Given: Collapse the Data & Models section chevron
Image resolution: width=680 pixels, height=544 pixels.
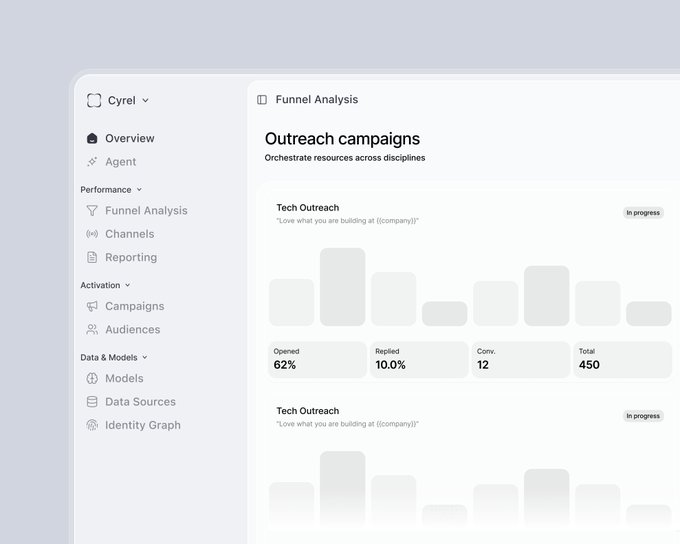Looking at the screenshot, I should [145, 357].
